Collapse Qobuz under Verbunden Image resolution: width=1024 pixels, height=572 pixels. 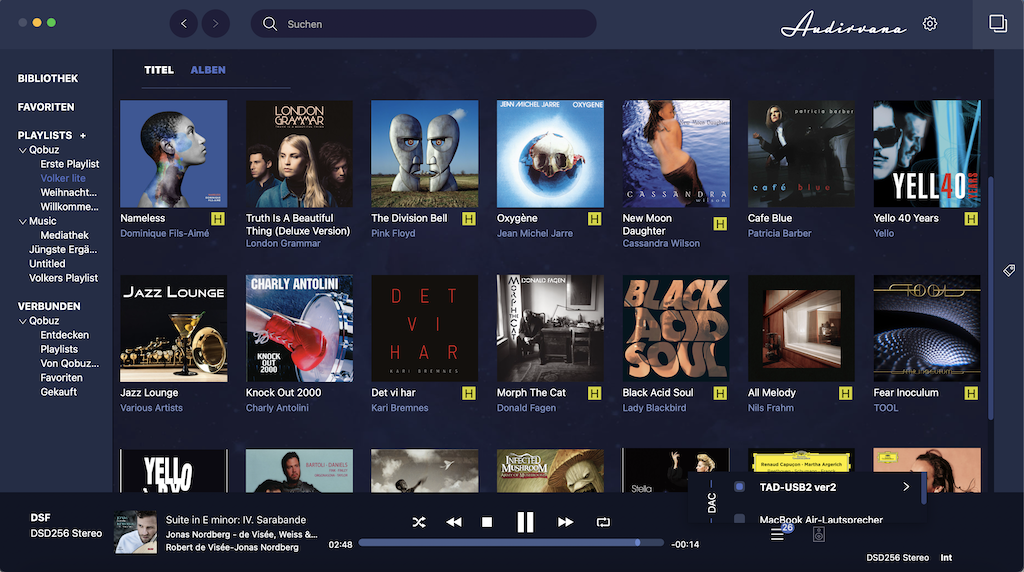click(x=23, y=321)
